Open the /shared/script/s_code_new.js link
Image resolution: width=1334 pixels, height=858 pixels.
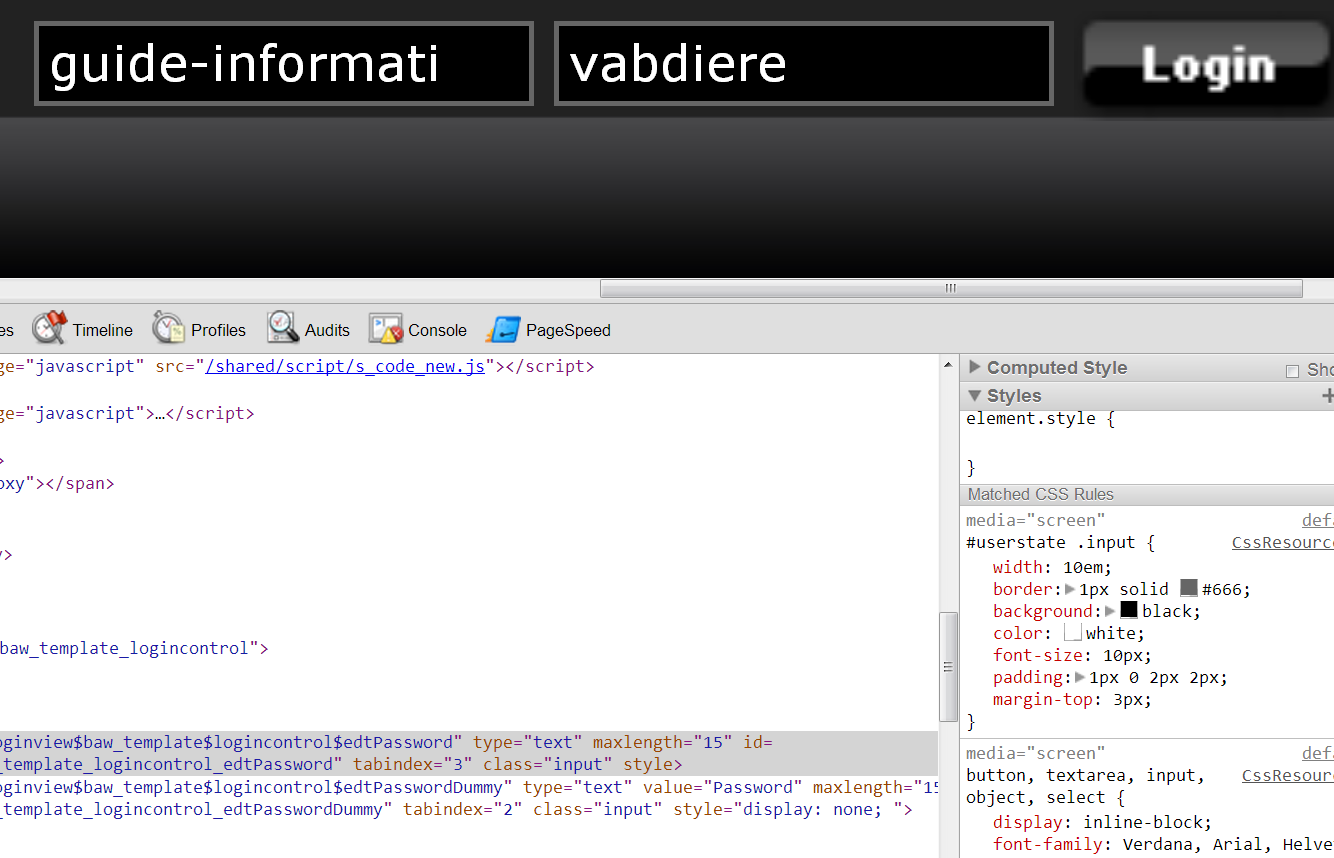[345, 366]
